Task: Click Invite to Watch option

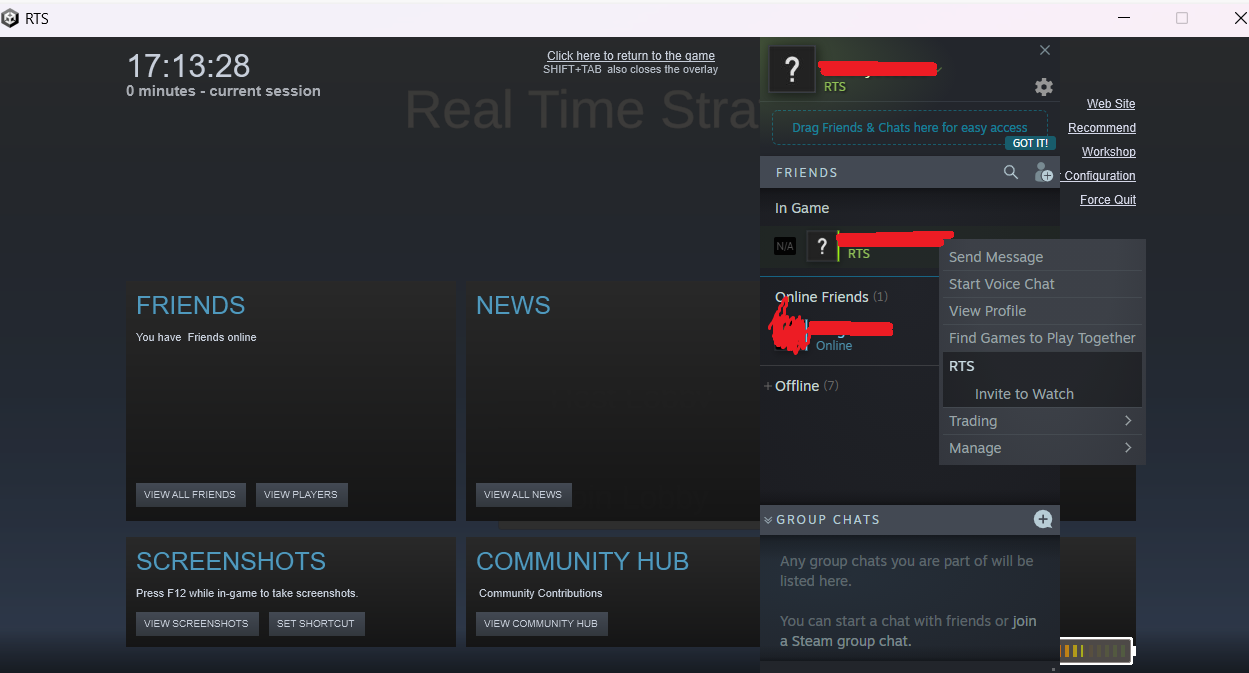Action: [x=1042, y=394]
